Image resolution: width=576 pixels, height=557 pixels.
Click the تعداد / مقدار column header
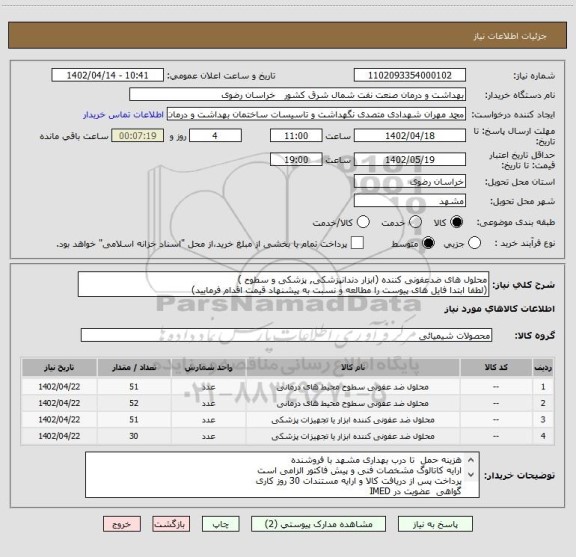[134, 367]
